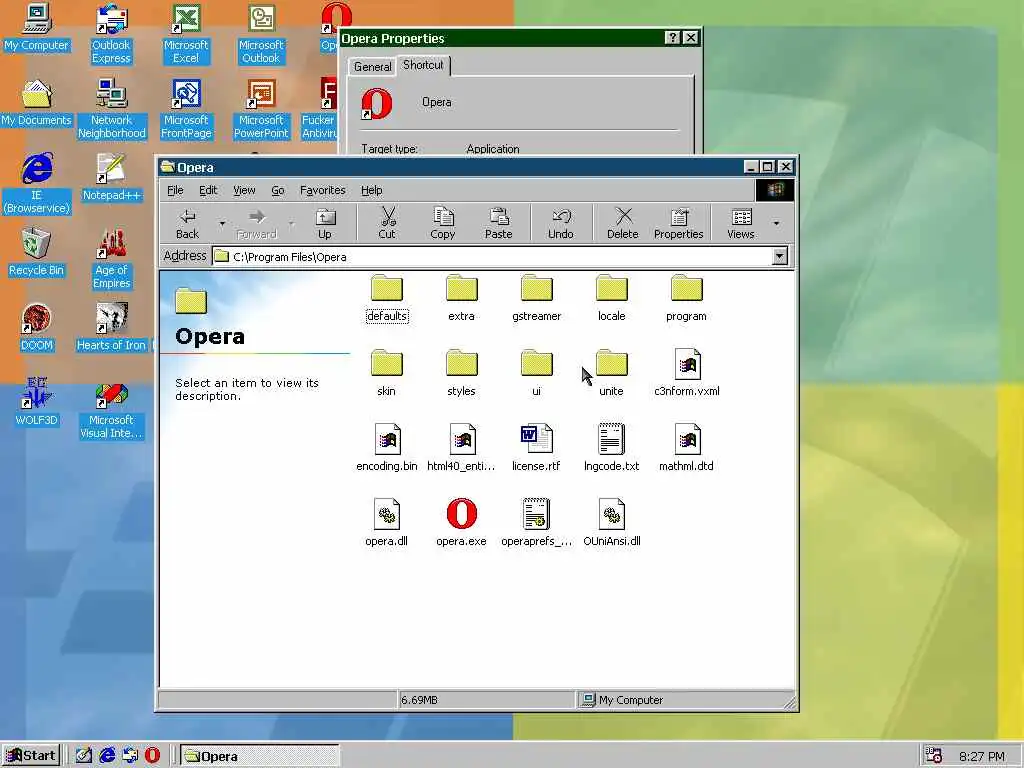Viewport: 1024px width, 768px height.
Task: Select the skin folder
Action: pos(386,373)
